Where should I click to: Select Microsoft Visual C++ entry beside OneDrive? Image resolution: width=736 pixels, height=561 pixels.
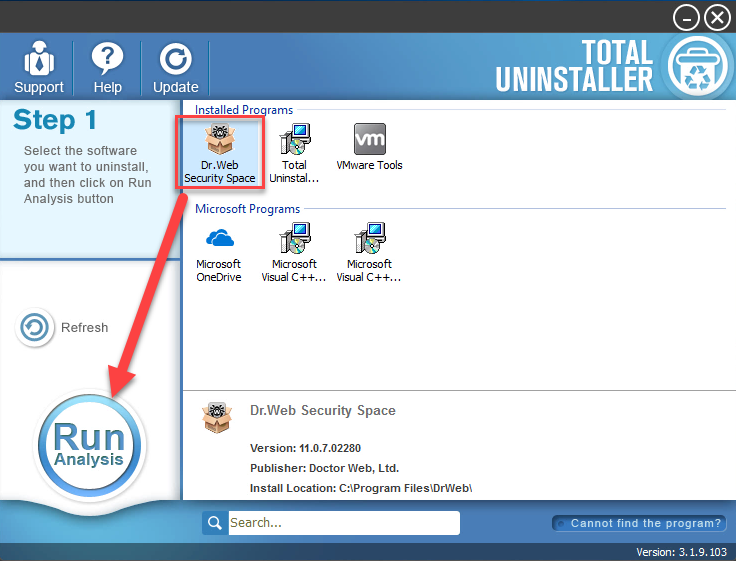click(x=294, y=254)
